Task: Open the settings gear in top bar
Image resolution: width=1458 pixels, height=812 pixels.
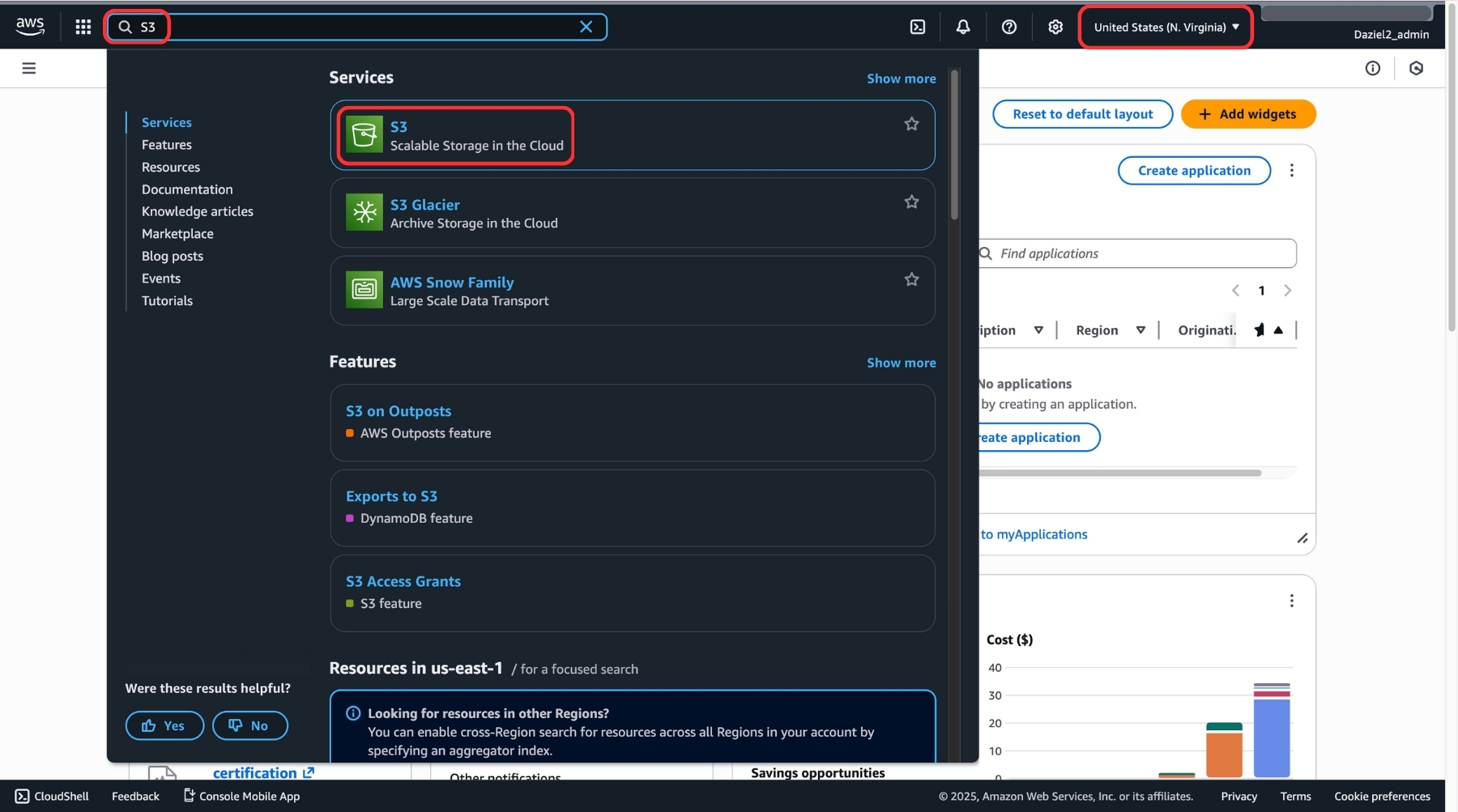Action: coord(1055,27)
